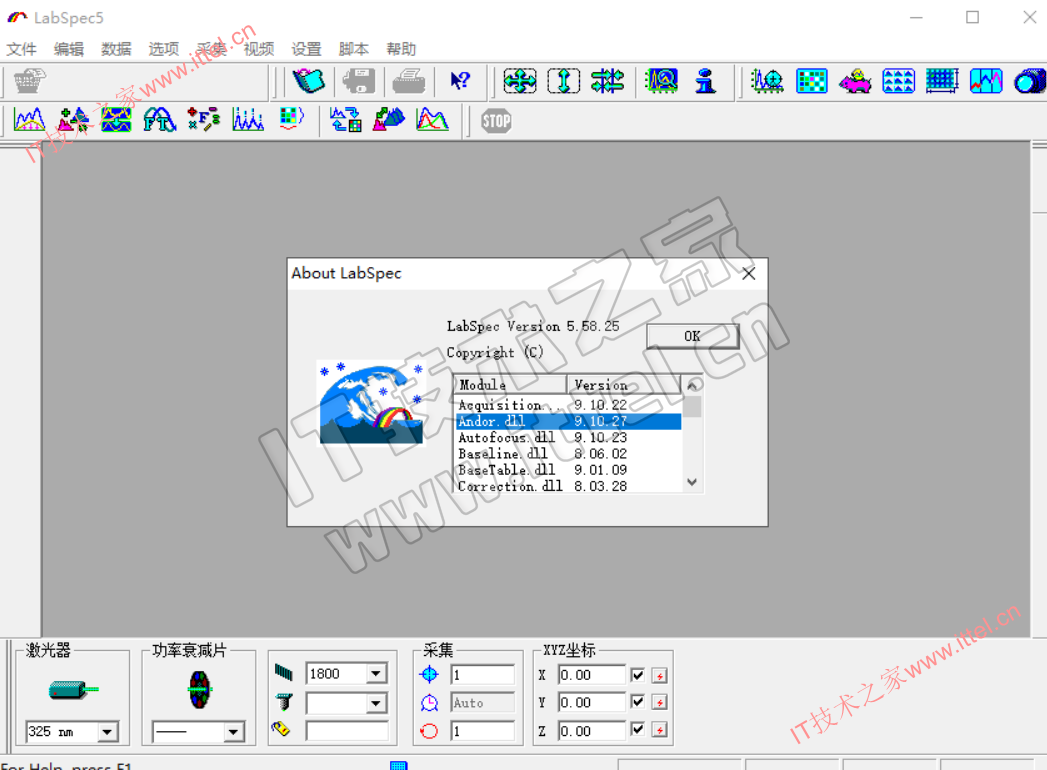
Task: Click the vertical rescale arrows icon
Action: pos(563,81)
